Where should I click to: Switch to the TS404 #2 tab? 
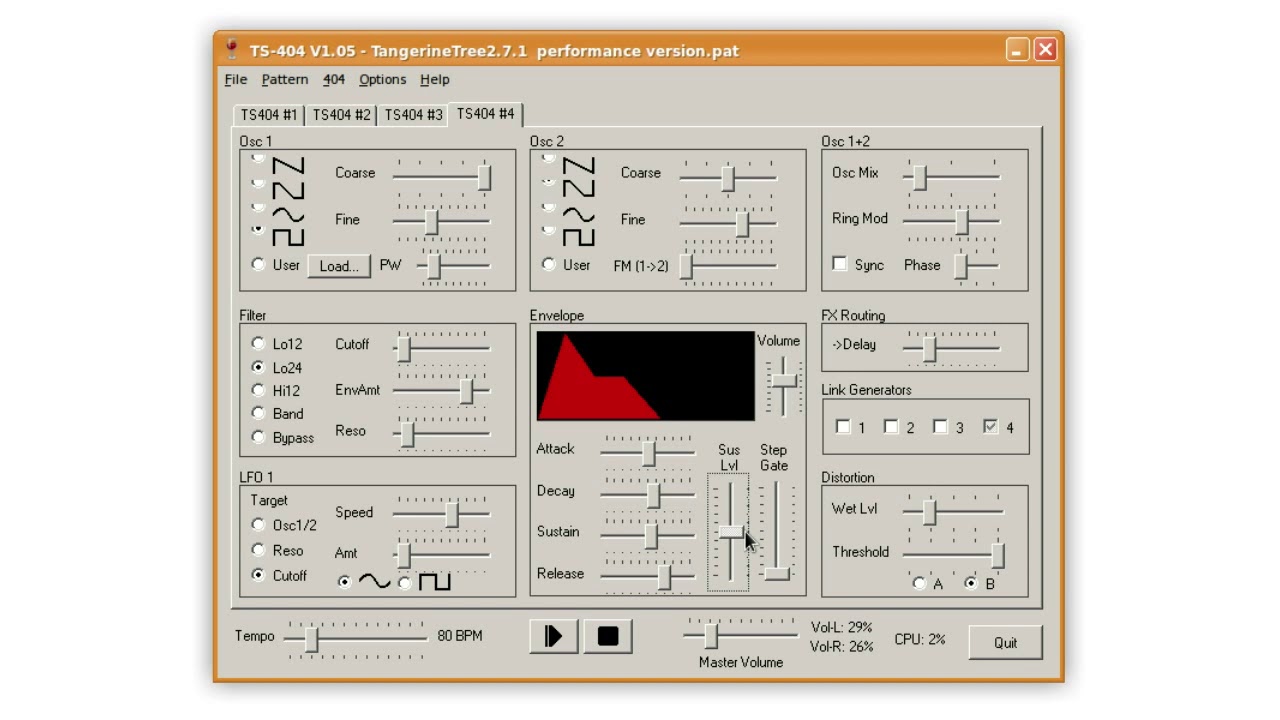point(341,115)
